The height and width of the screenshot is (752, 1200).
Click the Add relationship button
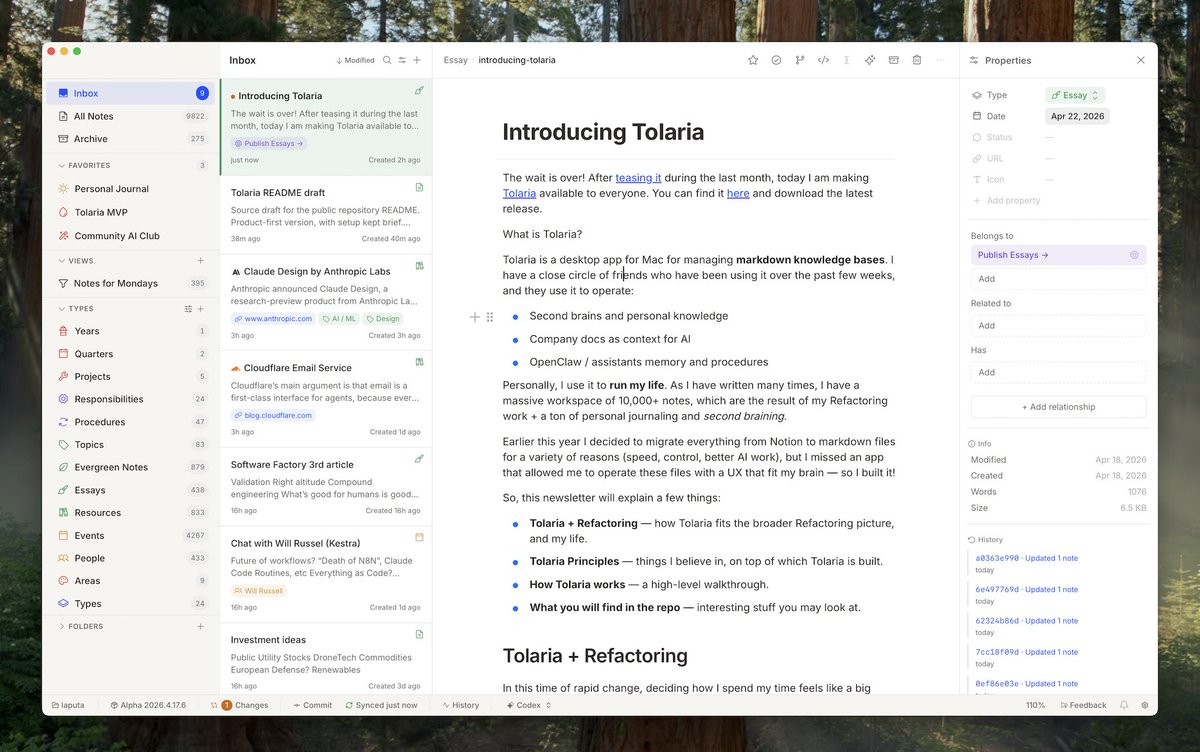[x=1058, y=407]
